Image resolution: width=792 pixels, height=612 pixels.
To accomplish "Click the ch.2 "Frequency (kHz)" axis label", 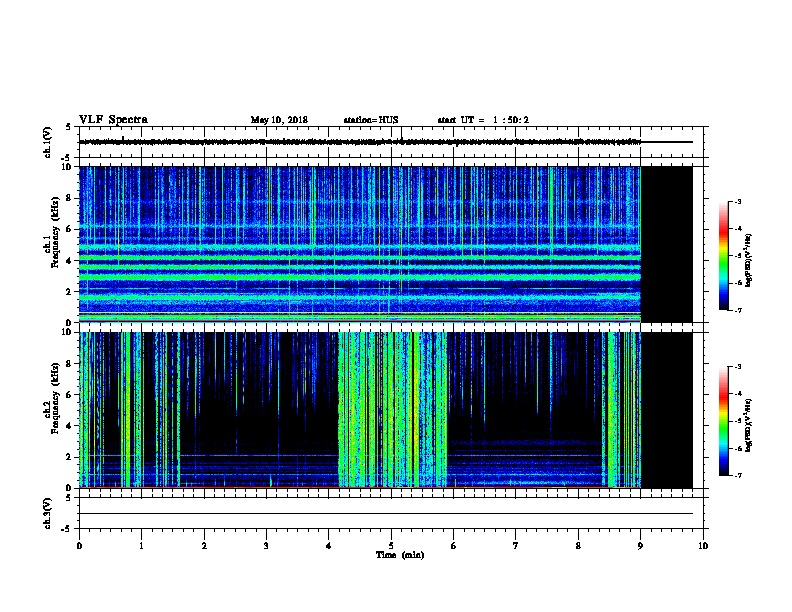I will coord(55,398).
